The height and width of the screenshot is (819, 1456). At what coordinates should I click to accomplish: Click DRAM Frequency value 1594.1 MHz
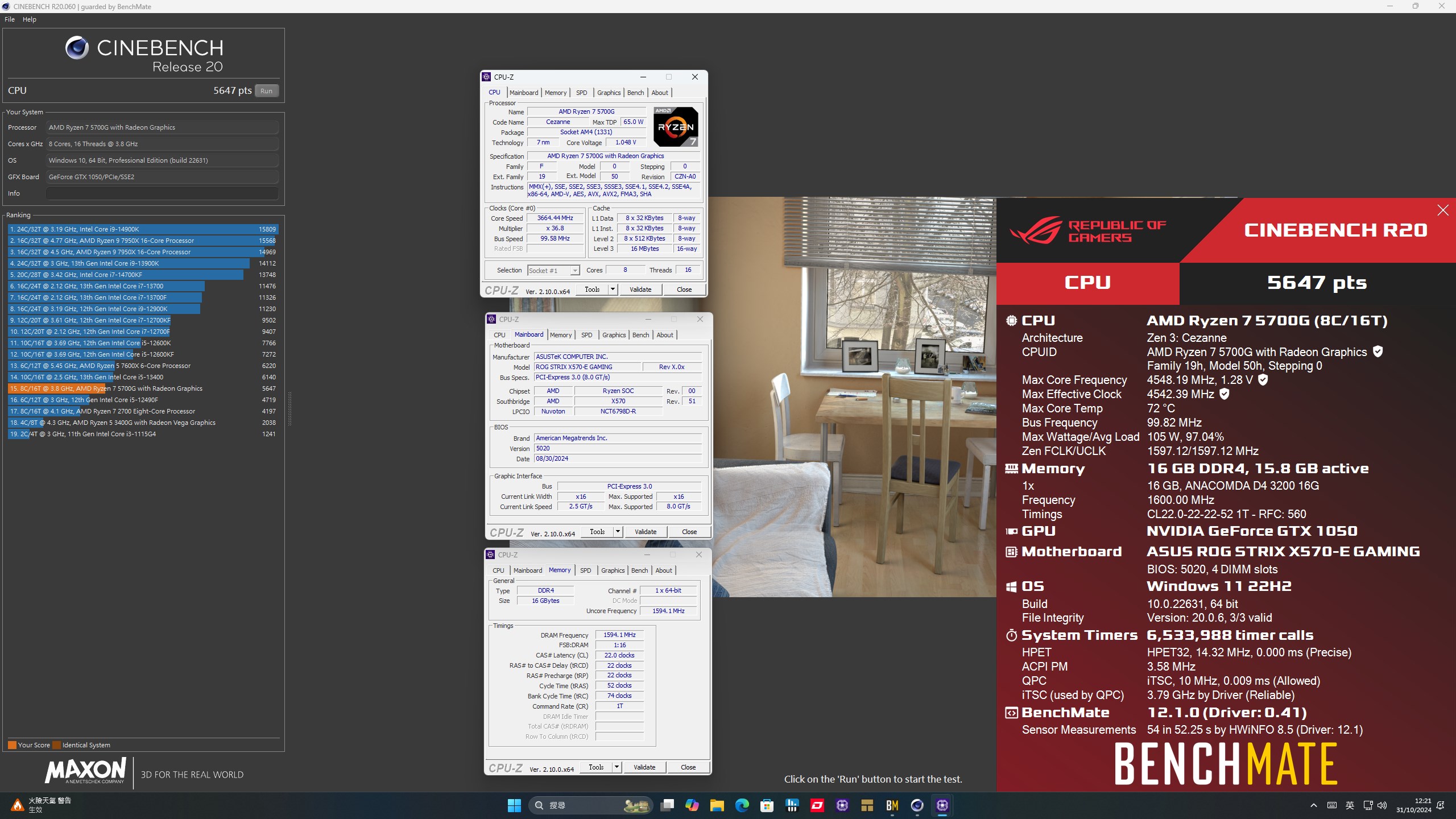click(619, 635)
